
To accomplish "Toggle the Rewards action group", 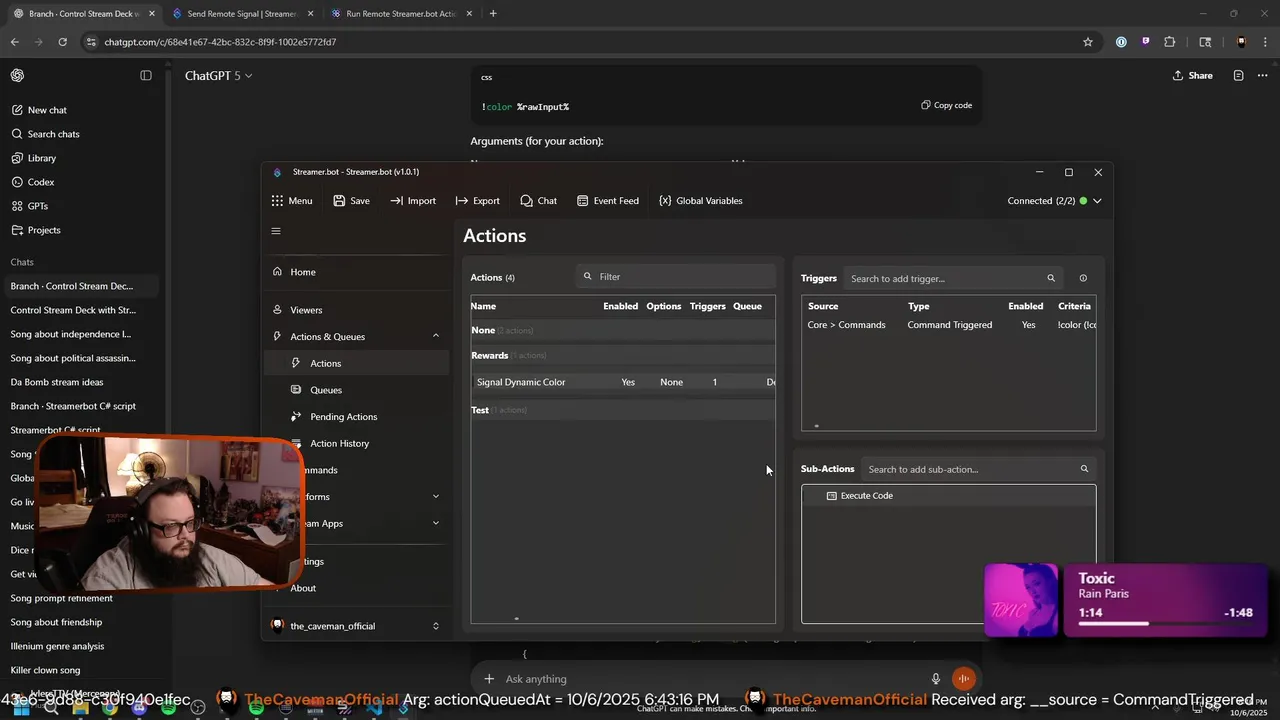I will (x=623, y=356).
